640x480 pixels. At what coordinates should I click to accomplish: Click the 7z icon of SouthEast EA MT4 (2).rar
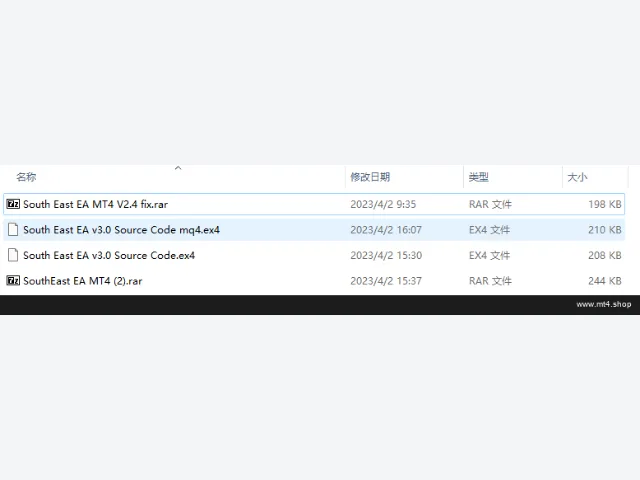pos(13,281)
